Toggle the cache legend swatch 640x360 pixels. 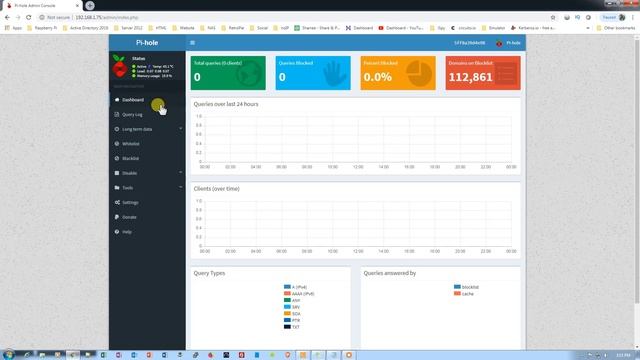pos(457,293)
